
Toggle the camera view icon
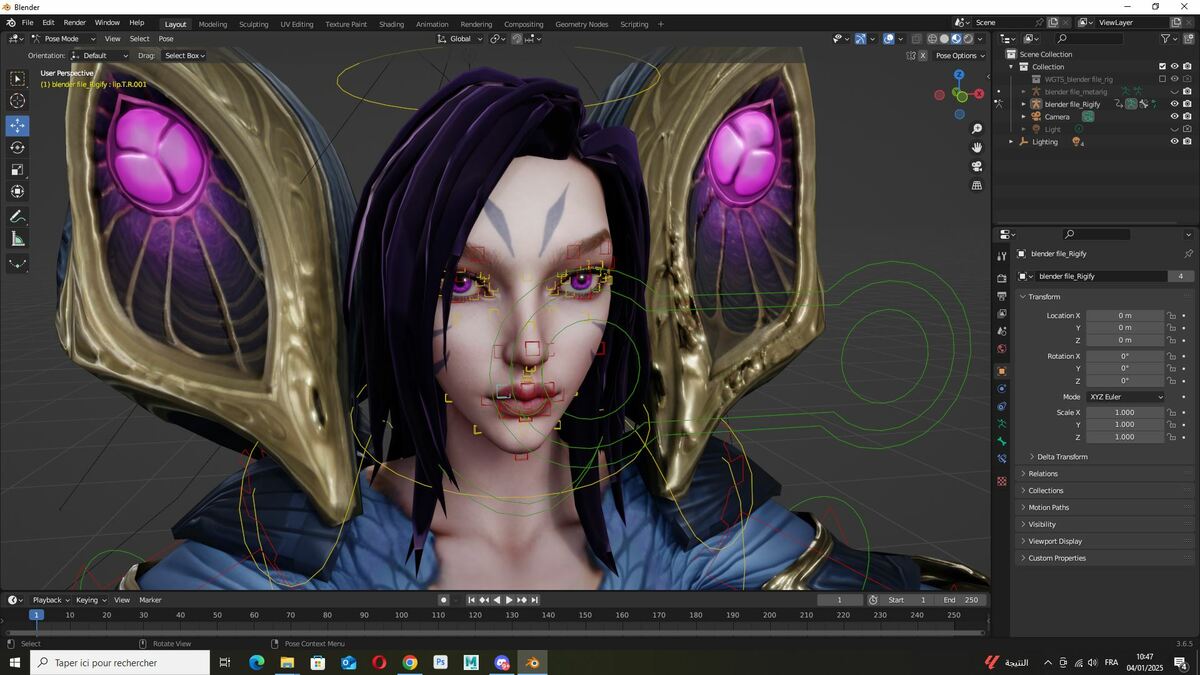pos(977,166)
